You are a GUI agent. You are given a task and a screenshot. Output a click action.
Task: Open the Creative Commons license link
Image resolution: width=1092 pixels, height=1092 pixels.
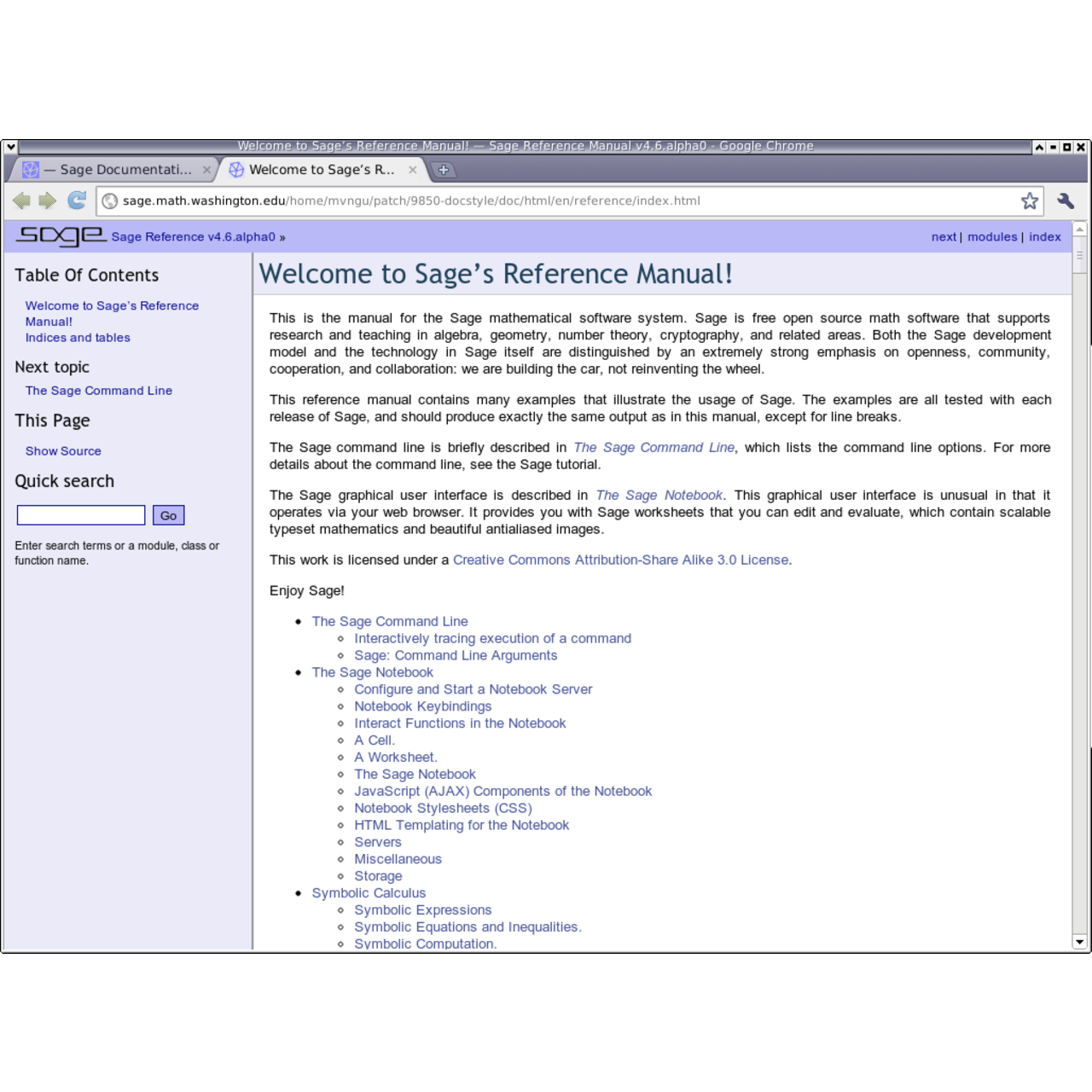(620, 560)
